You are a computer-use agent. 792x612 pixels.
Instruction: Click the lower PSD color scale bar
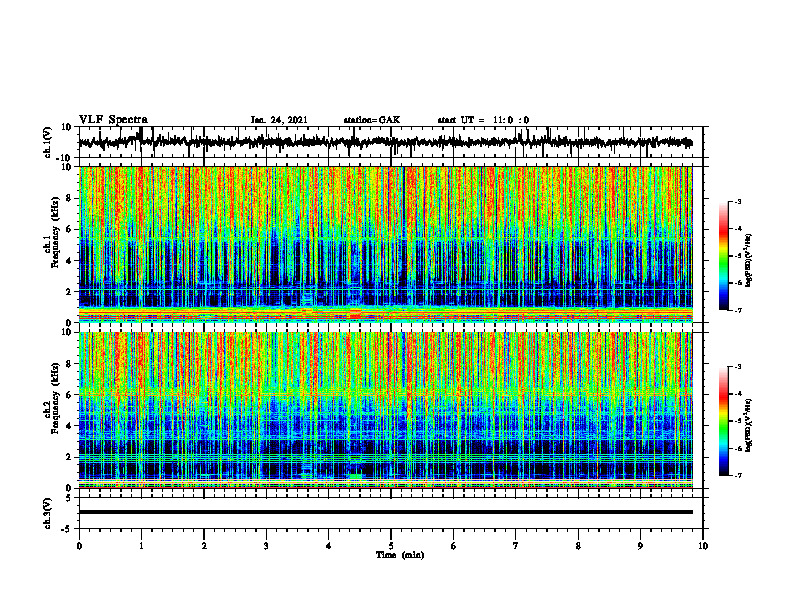(x=723, y=421)
